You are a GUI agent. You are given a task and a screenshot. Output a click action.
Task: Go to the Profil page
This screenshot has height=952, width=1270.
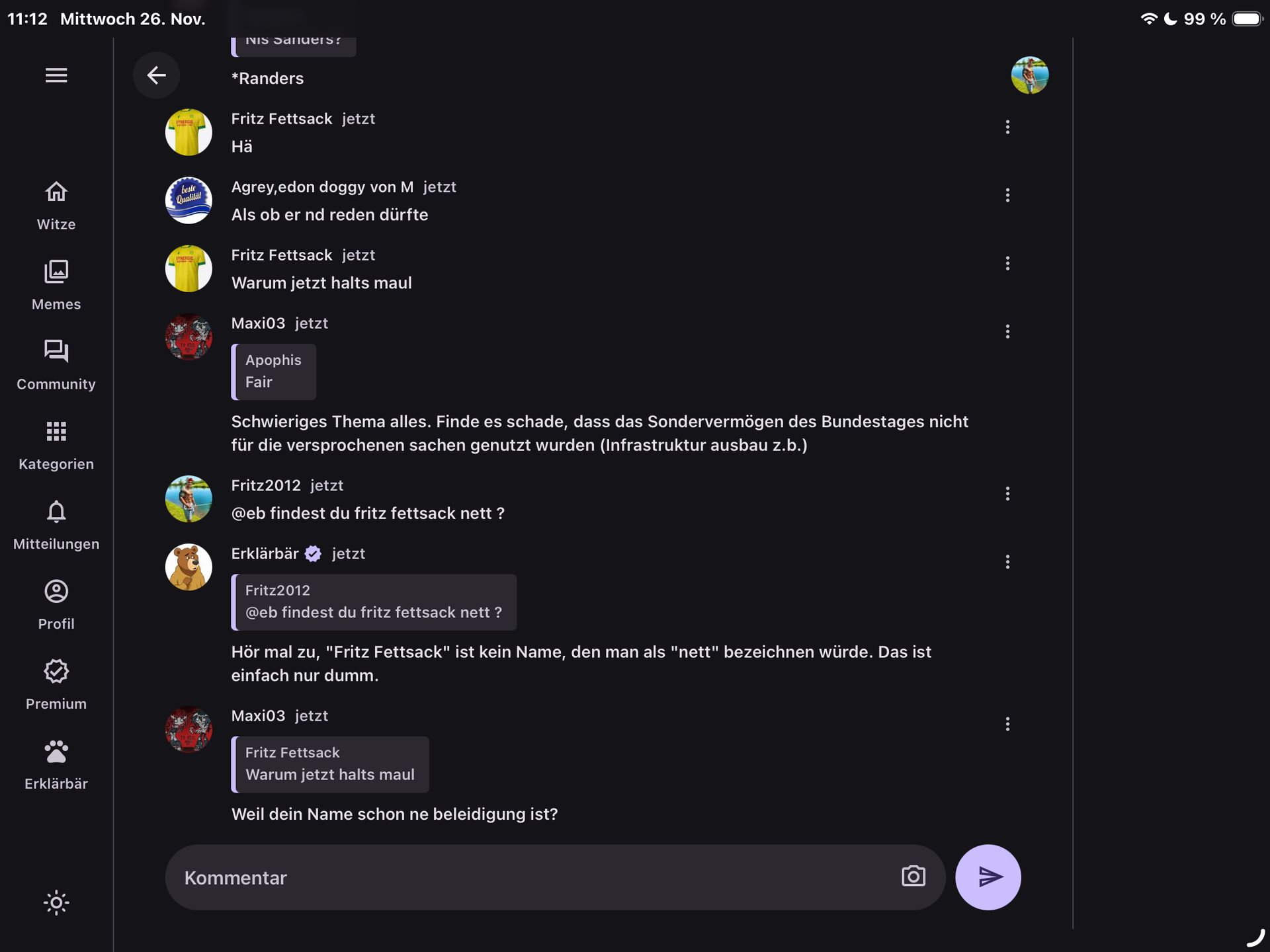(56, 605)
